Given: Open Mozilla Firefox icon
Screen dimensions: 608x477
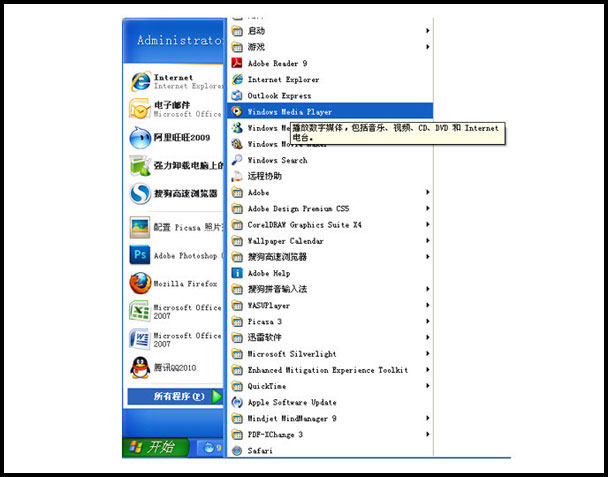Looking at the screenshot, I should coord(140,283).
